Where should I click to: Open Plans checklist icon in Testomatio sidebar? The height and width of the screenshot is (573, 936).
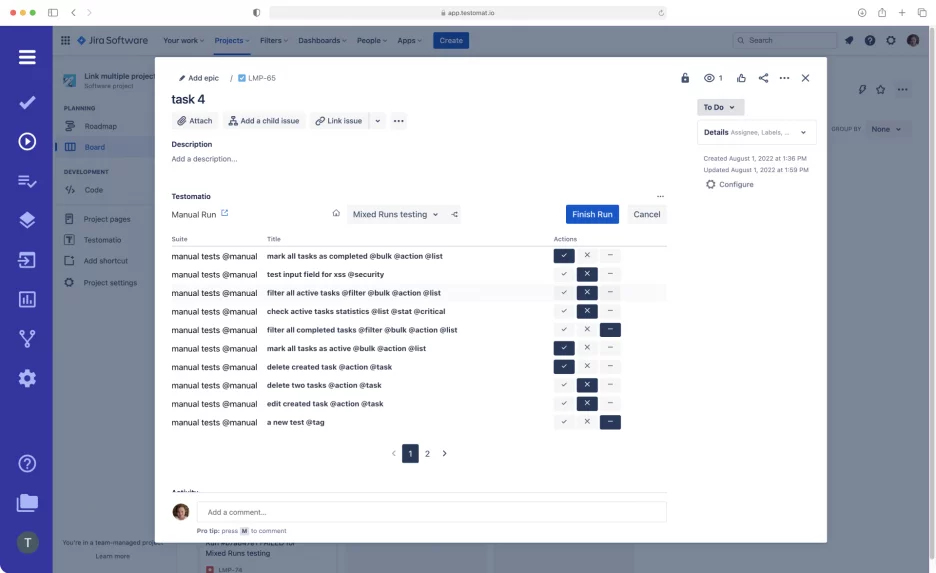point(27,181)
